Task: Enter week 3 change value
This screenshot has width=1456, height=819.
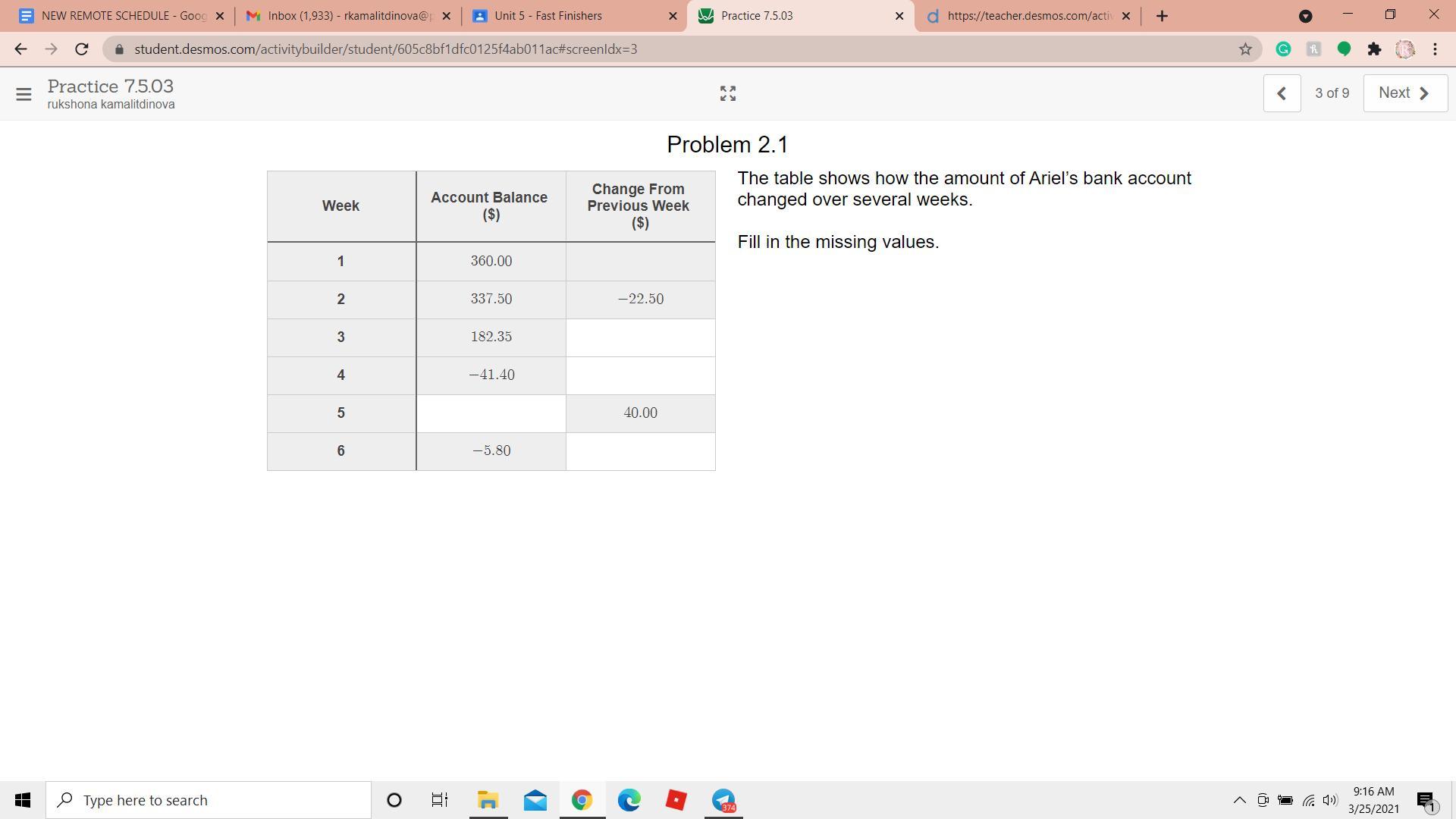Action: tap(640, 337)
